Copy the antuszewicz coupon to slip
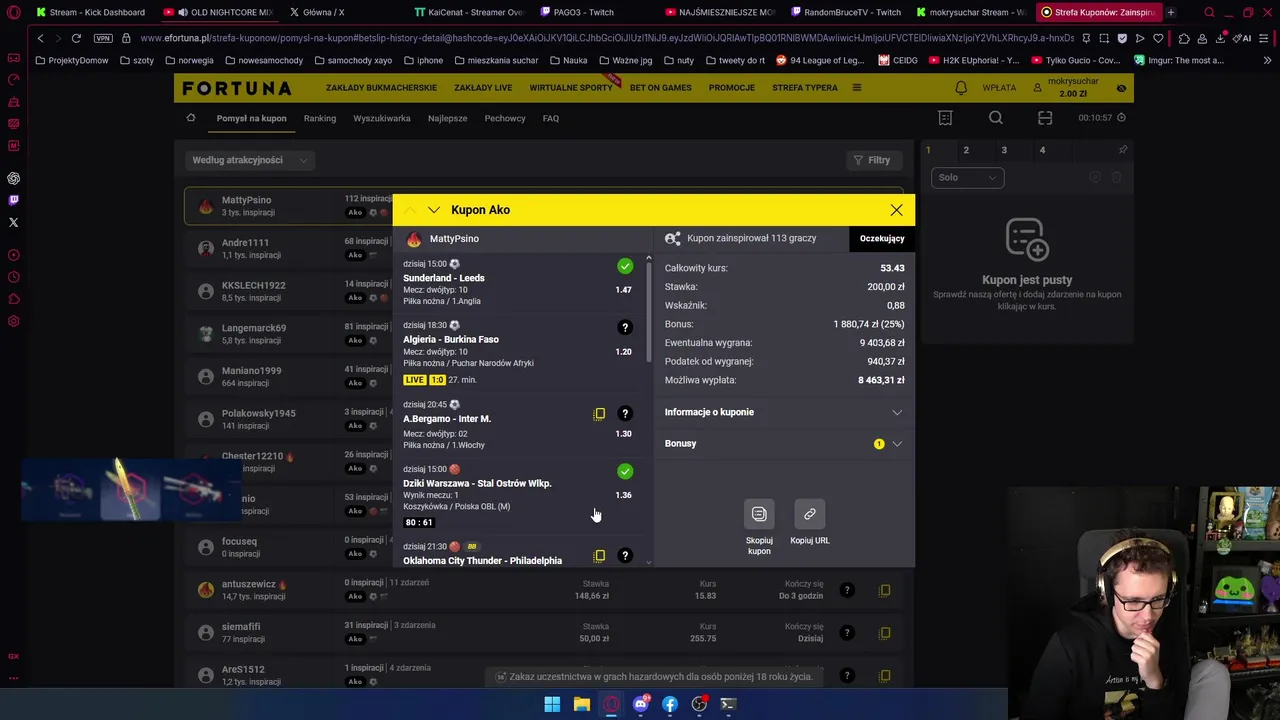Screen dimensions: 1280x720 point(884,590)
